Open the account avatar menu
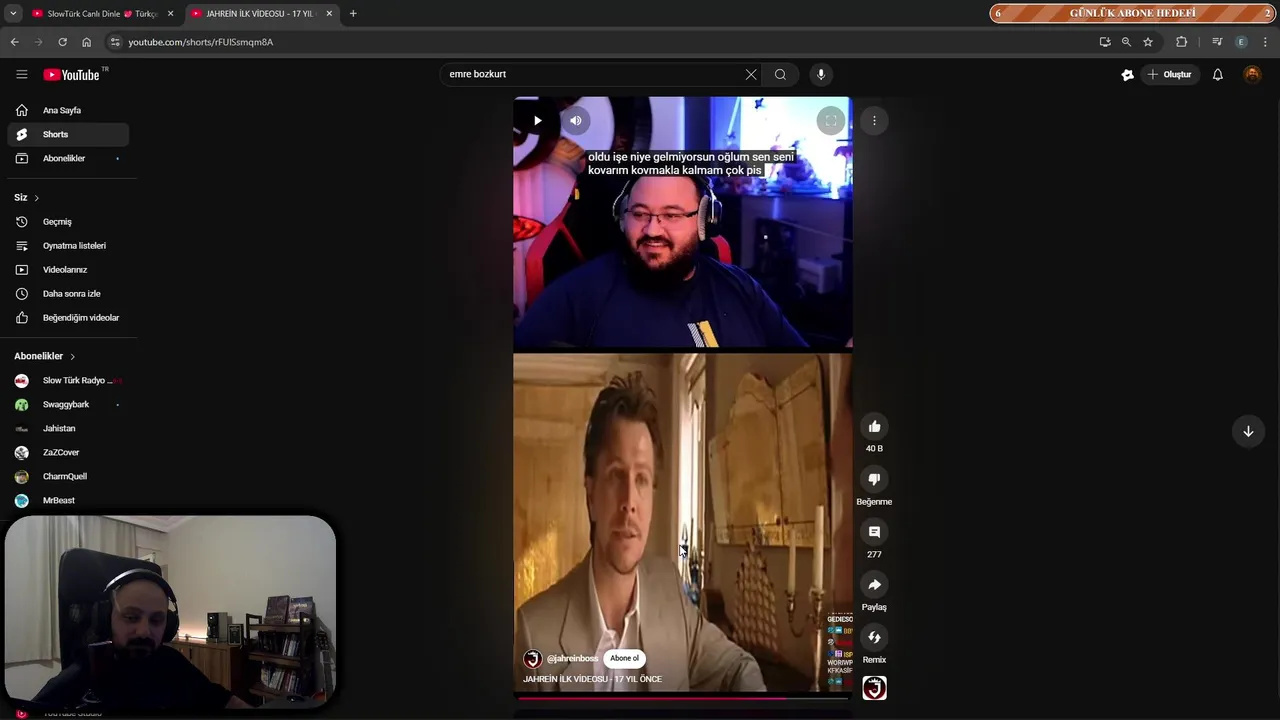The height and width of the screenshot is (720, 1280). 1252,74
